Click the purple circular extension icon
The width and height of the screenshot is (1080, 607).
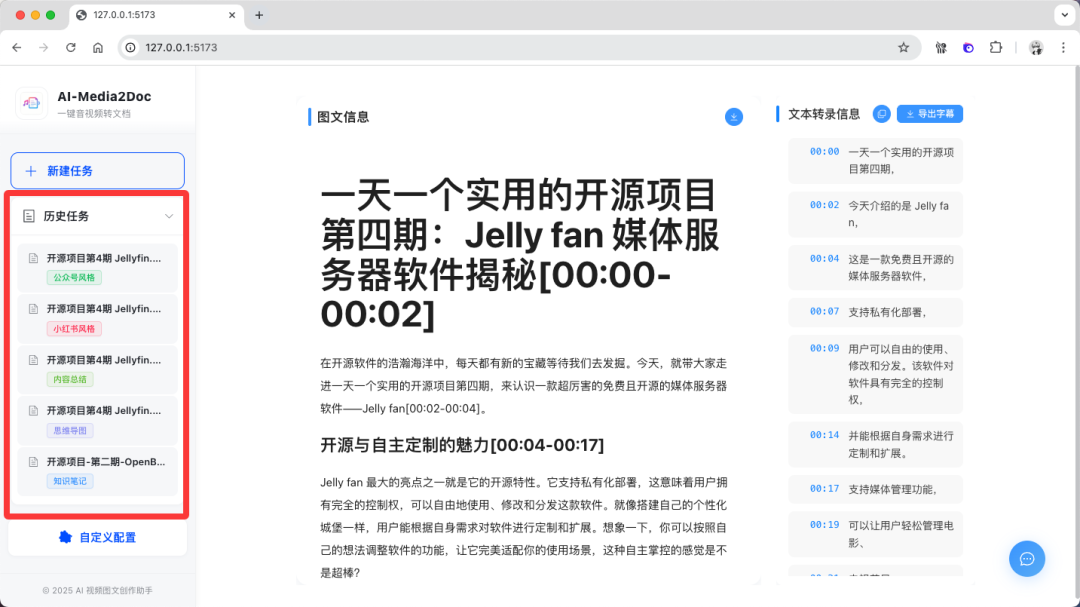tap(968, 48)
